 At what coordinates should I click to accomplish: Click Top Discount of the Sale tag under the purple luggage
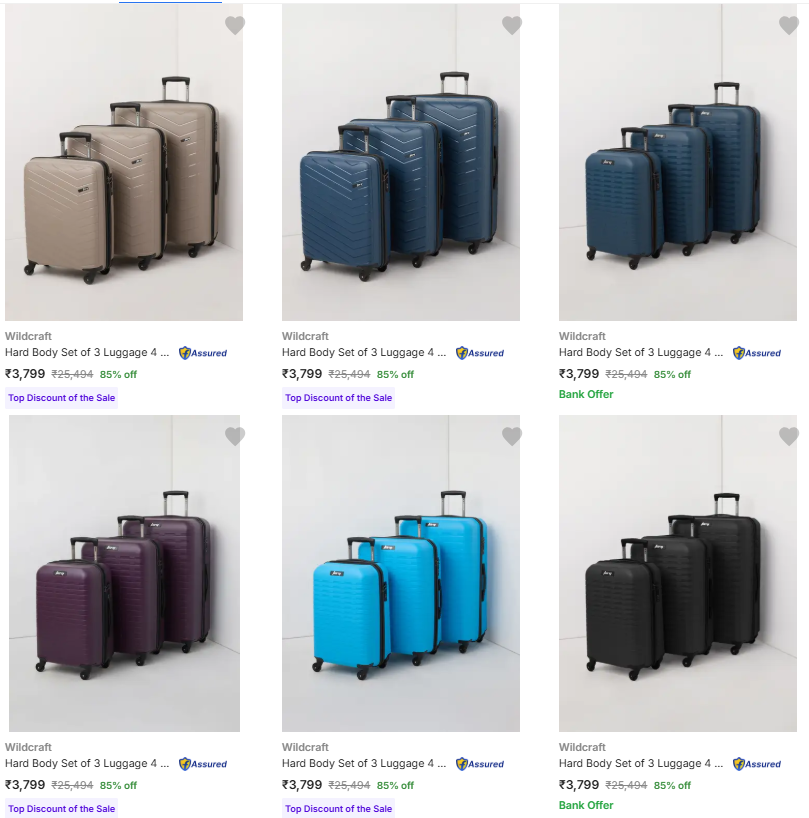62,809
